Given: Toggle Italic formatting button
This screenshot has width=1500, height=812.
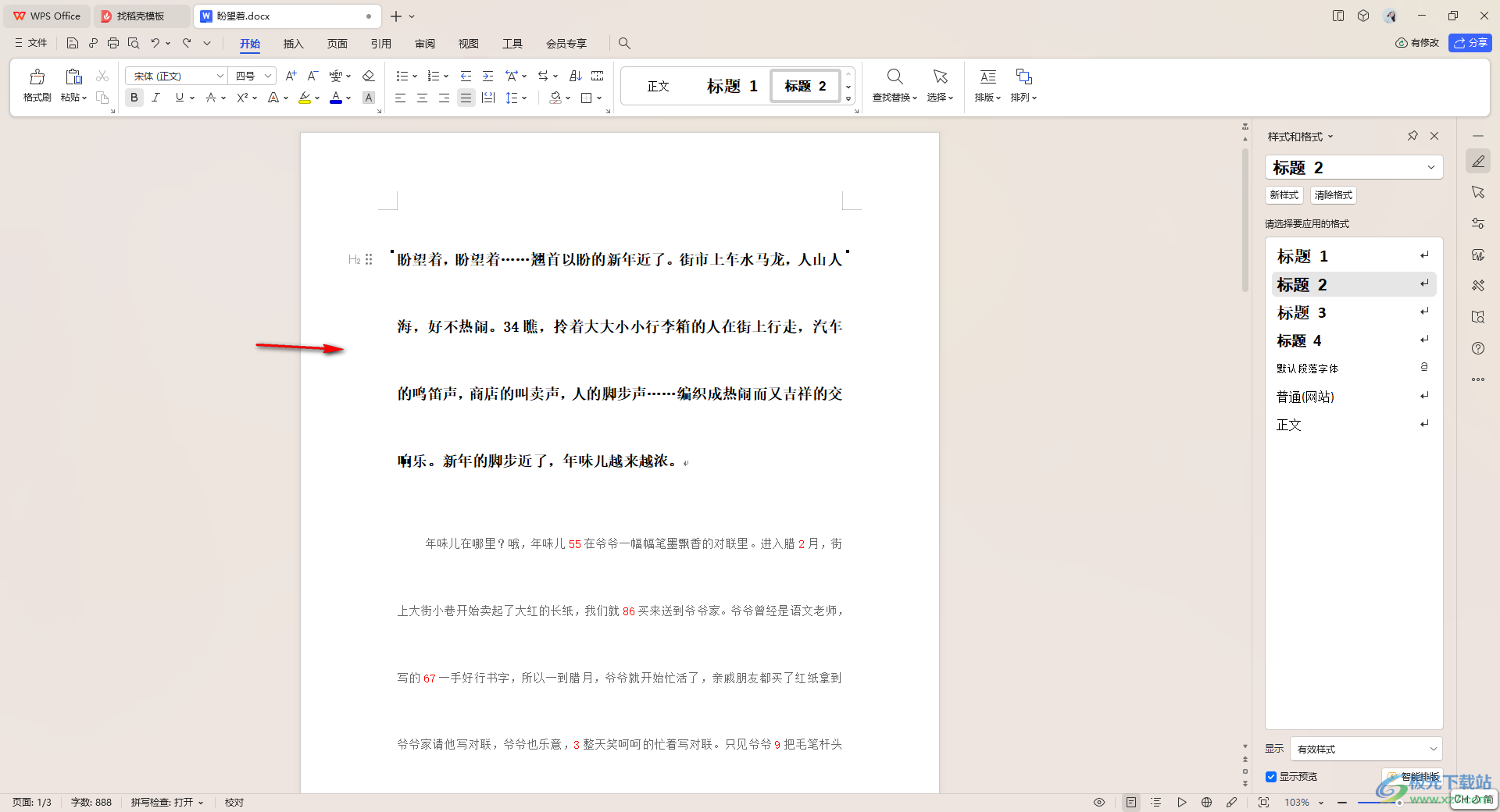Looking at the screenshot, I should [x=156, y=98].
